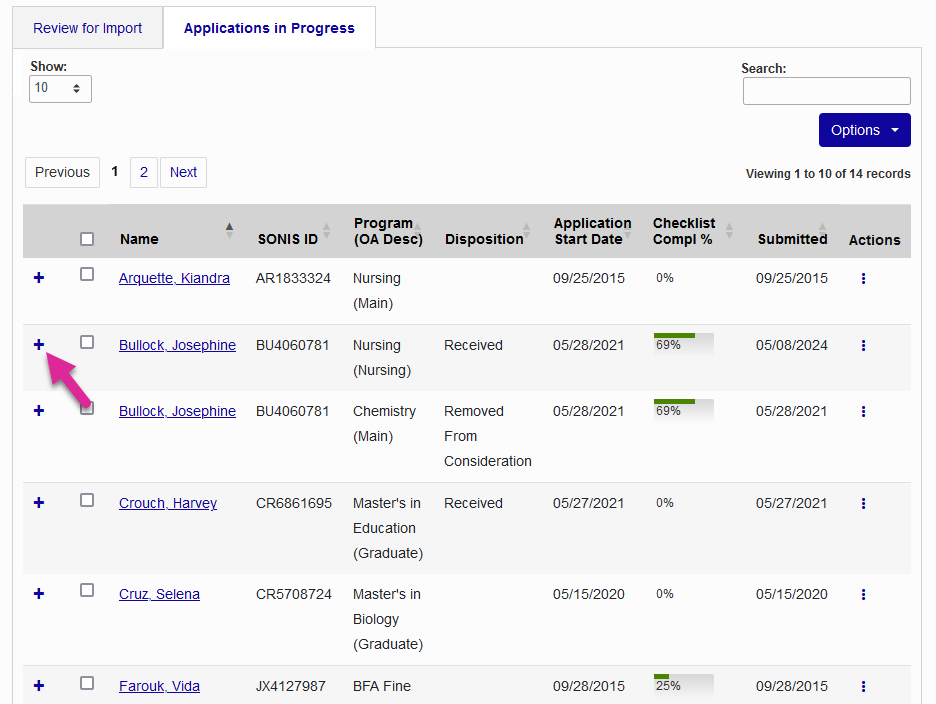Open the actions menu for Harvey Crouch
Viewport: 936px width, 704px height.
(x=862, y=503)
